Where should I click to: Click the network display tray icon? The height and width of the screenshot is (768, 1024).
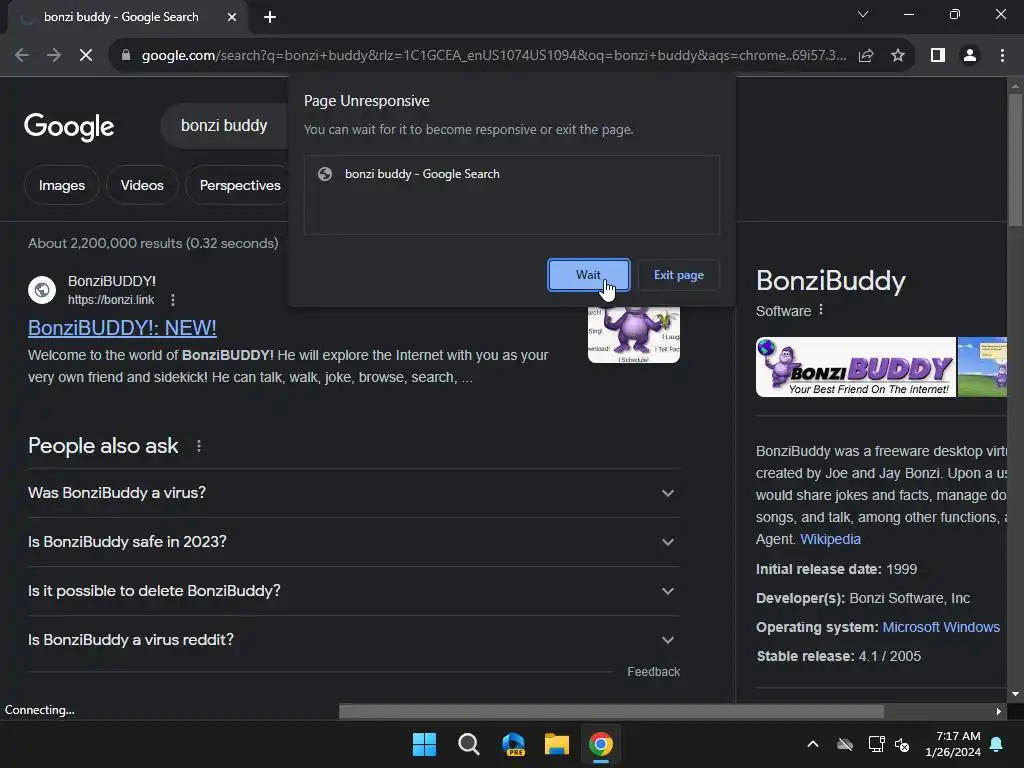click(x=876, y=744)
